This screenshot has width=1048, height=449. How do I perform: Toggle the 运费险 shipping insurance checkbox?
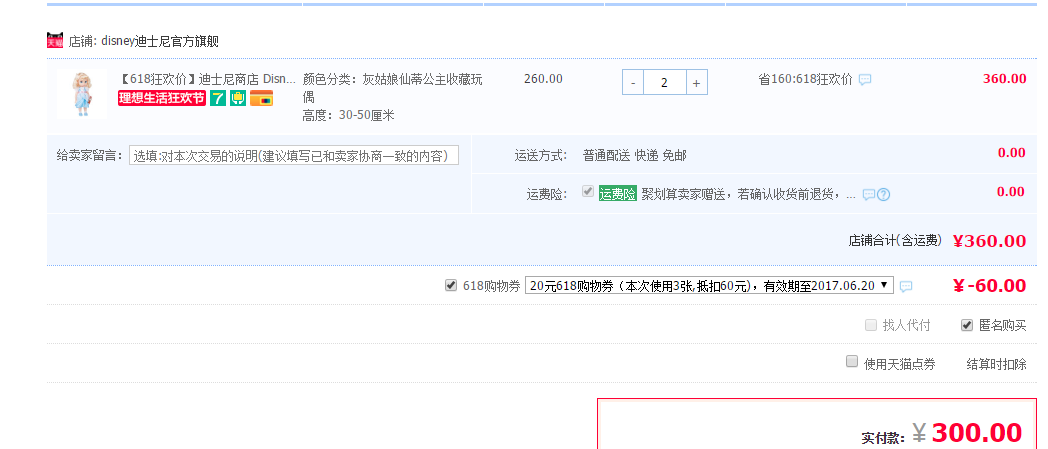tap(588, 192)
